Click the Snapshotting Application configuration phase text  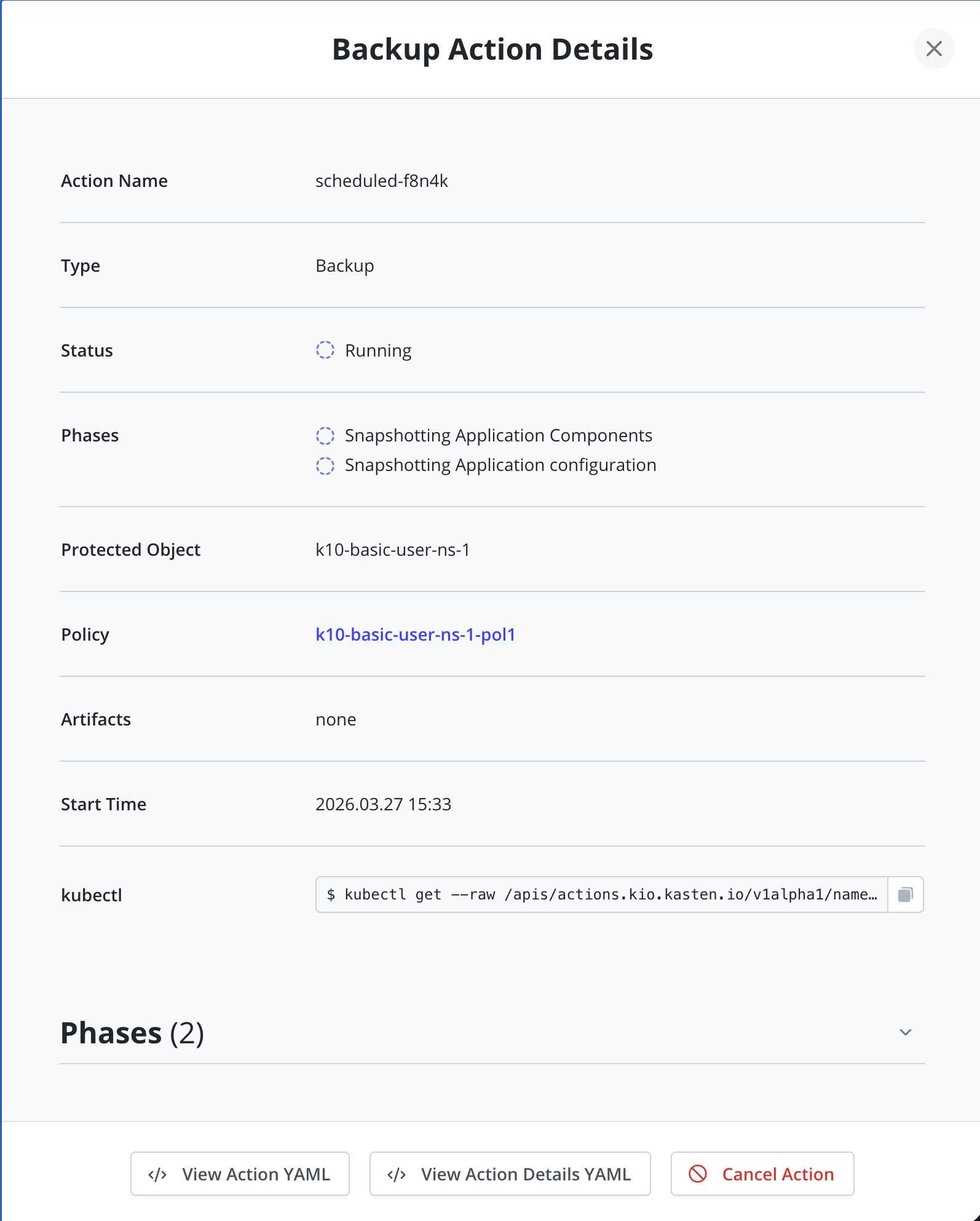click(500, 465)
